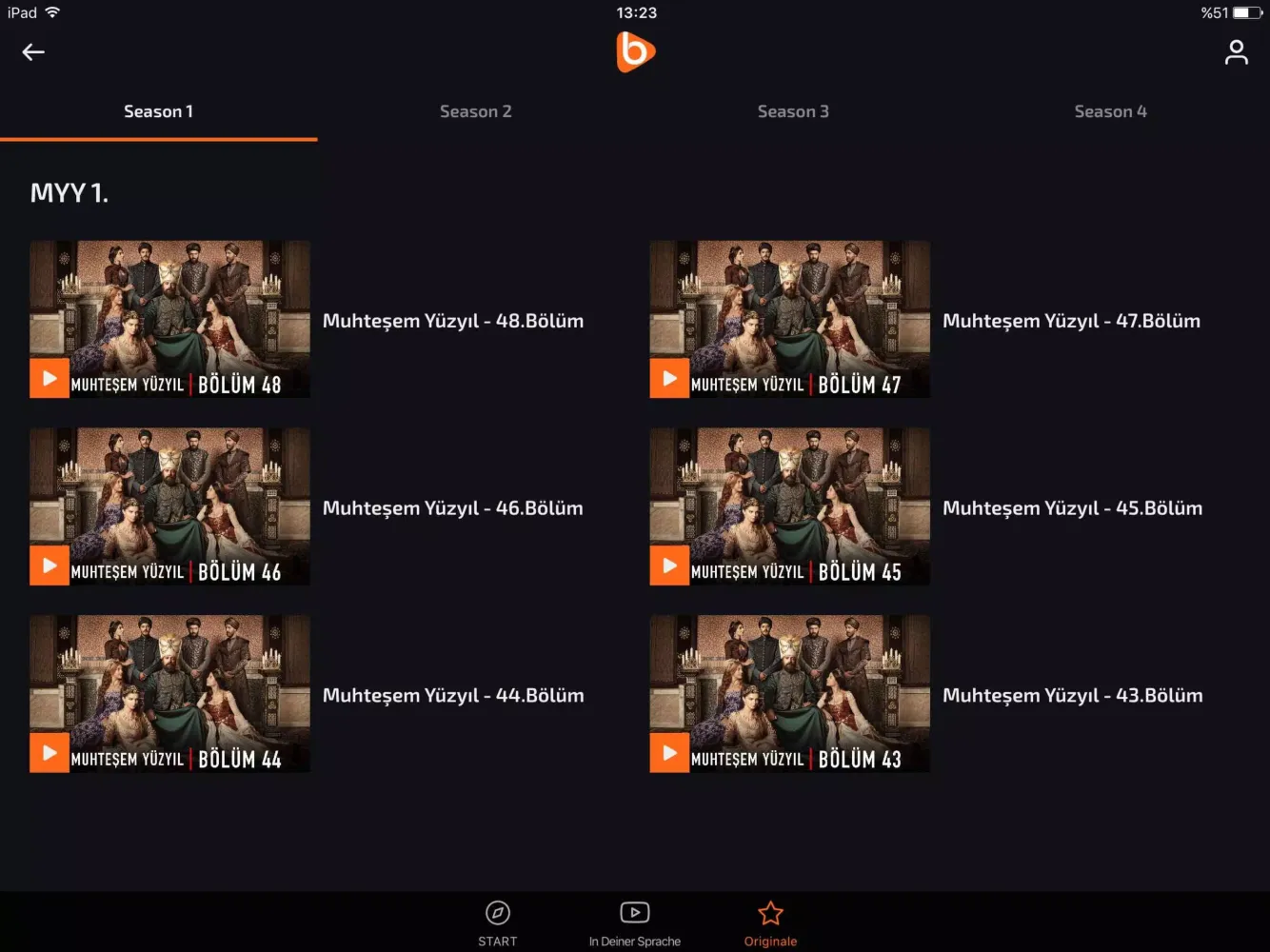Switch to the Season 4 tab
Image resolution: width=1270 pixels, height=952 pixels.
(x=1111, y=111)
